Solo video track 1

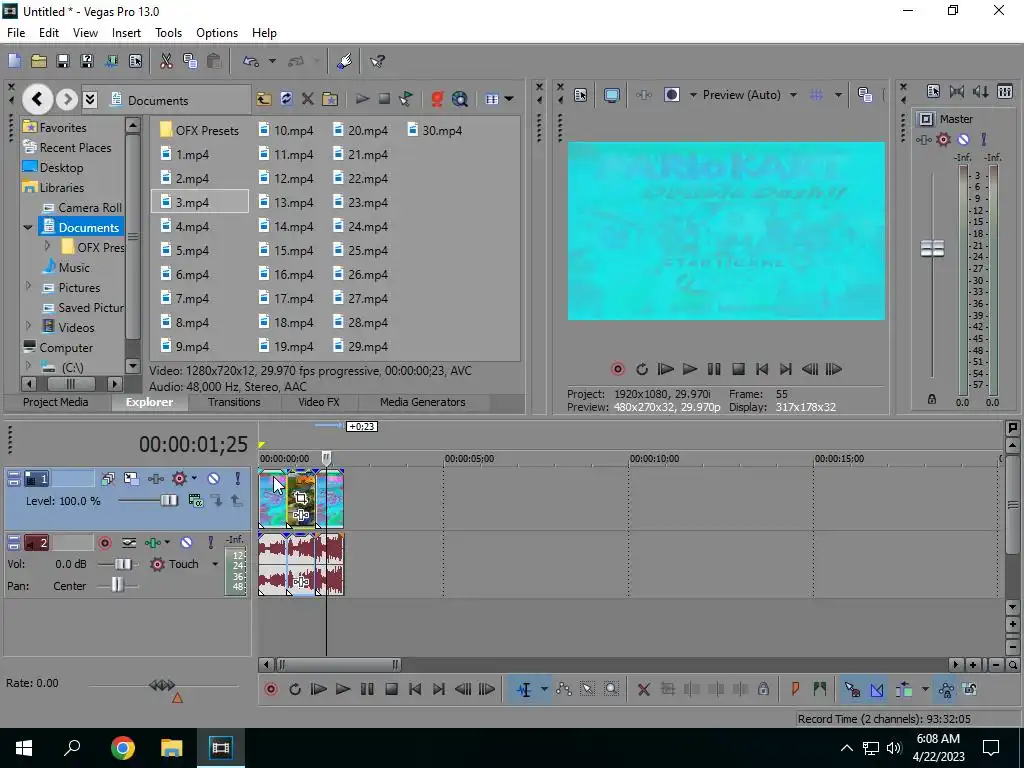click(238, 479)
